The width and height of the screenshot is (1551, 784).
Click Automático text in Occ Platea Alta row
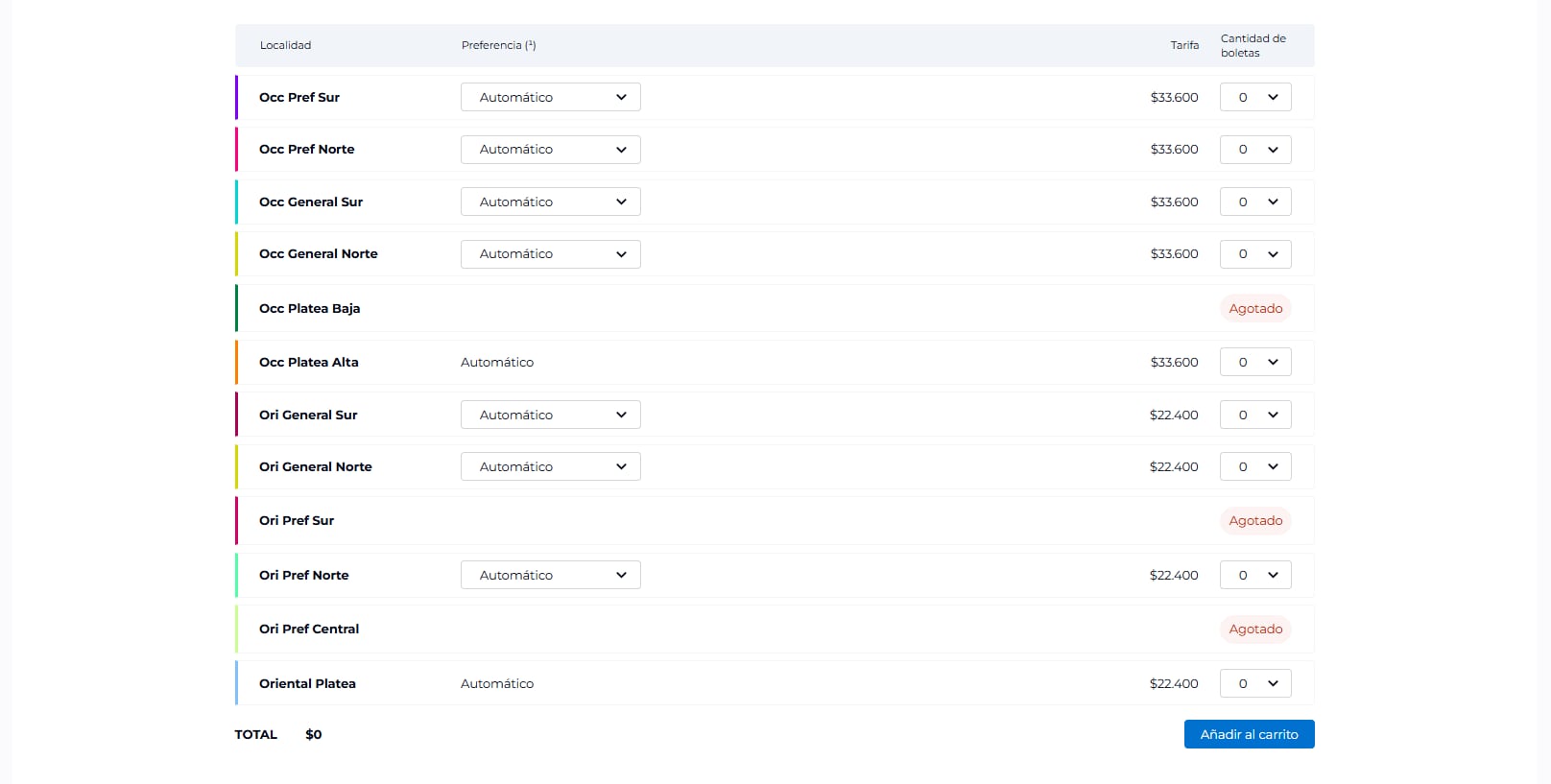(497, 362)
